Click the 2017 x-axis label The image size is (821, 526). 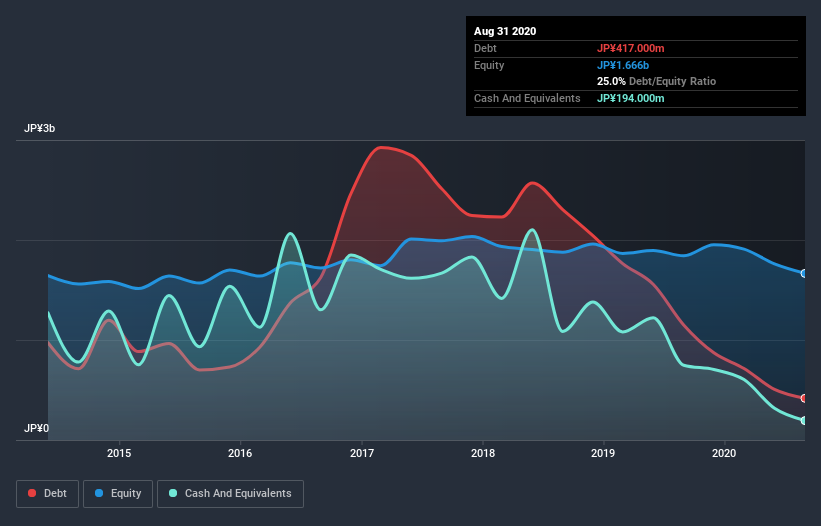point(362,453)
